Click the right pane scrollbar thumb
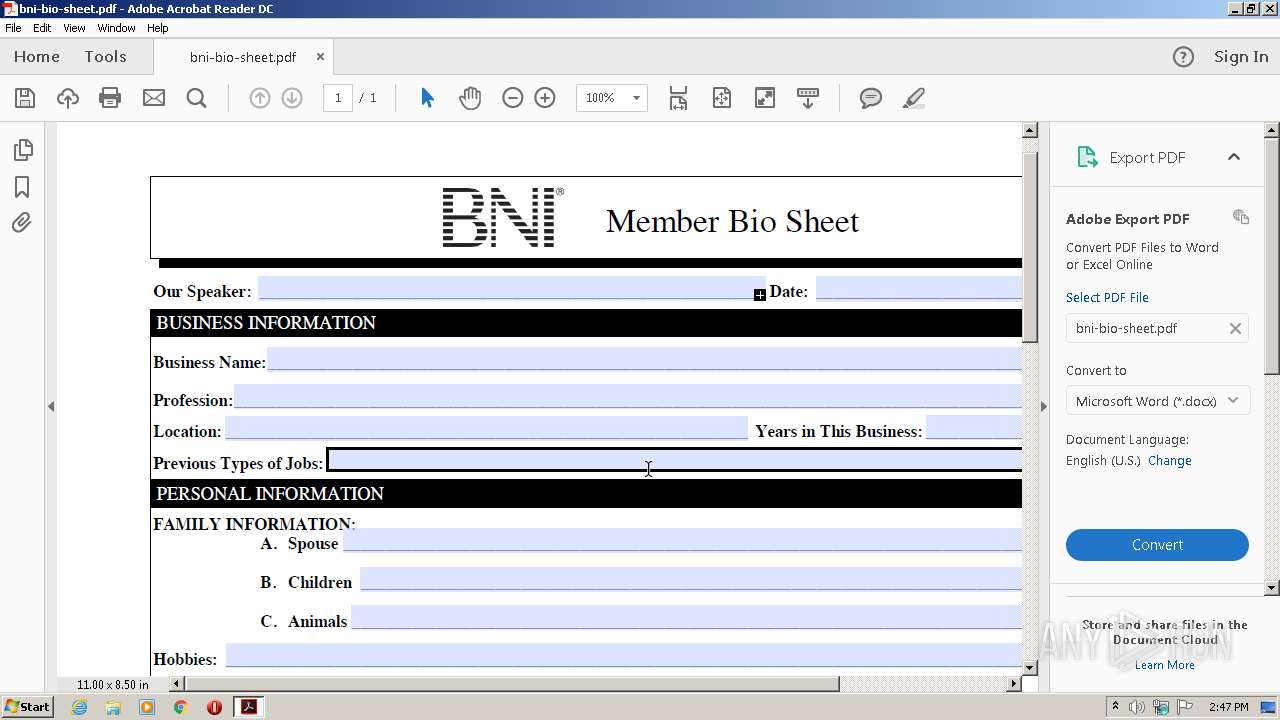 click(1272, 257)
